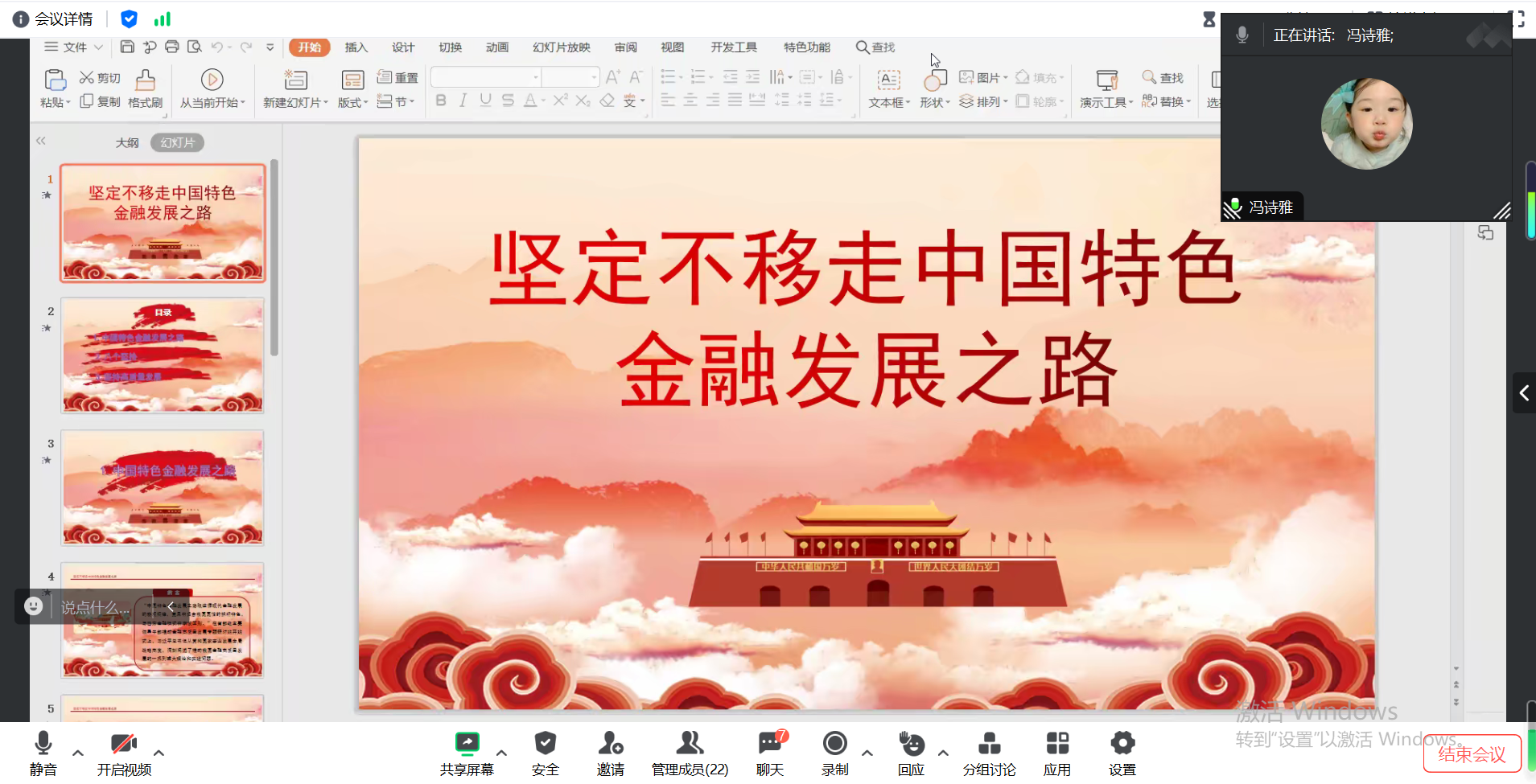Toggle italic formatting

pos(463,100)
